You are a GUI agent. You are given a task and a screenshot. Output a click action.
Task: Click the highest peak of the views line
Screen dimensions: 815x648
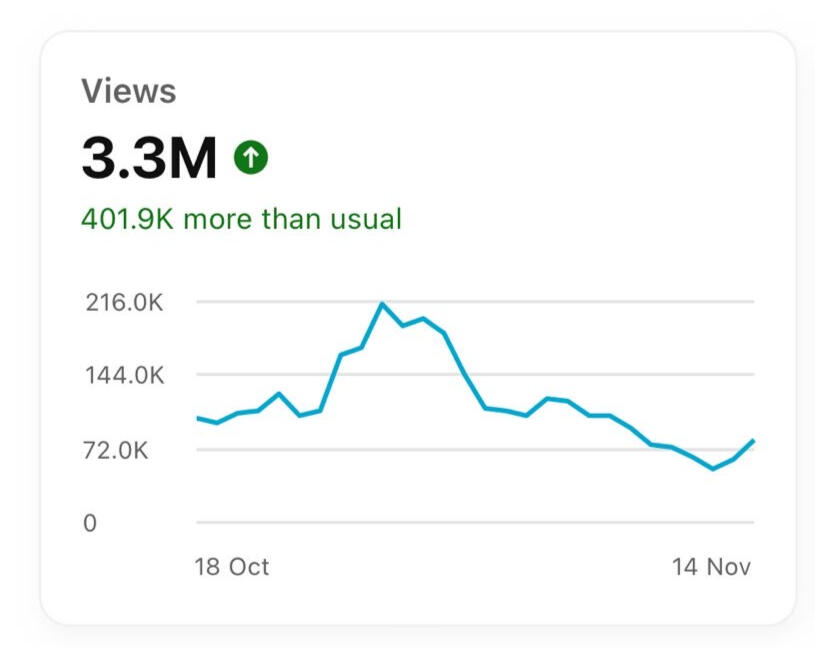tap(382, 304)
